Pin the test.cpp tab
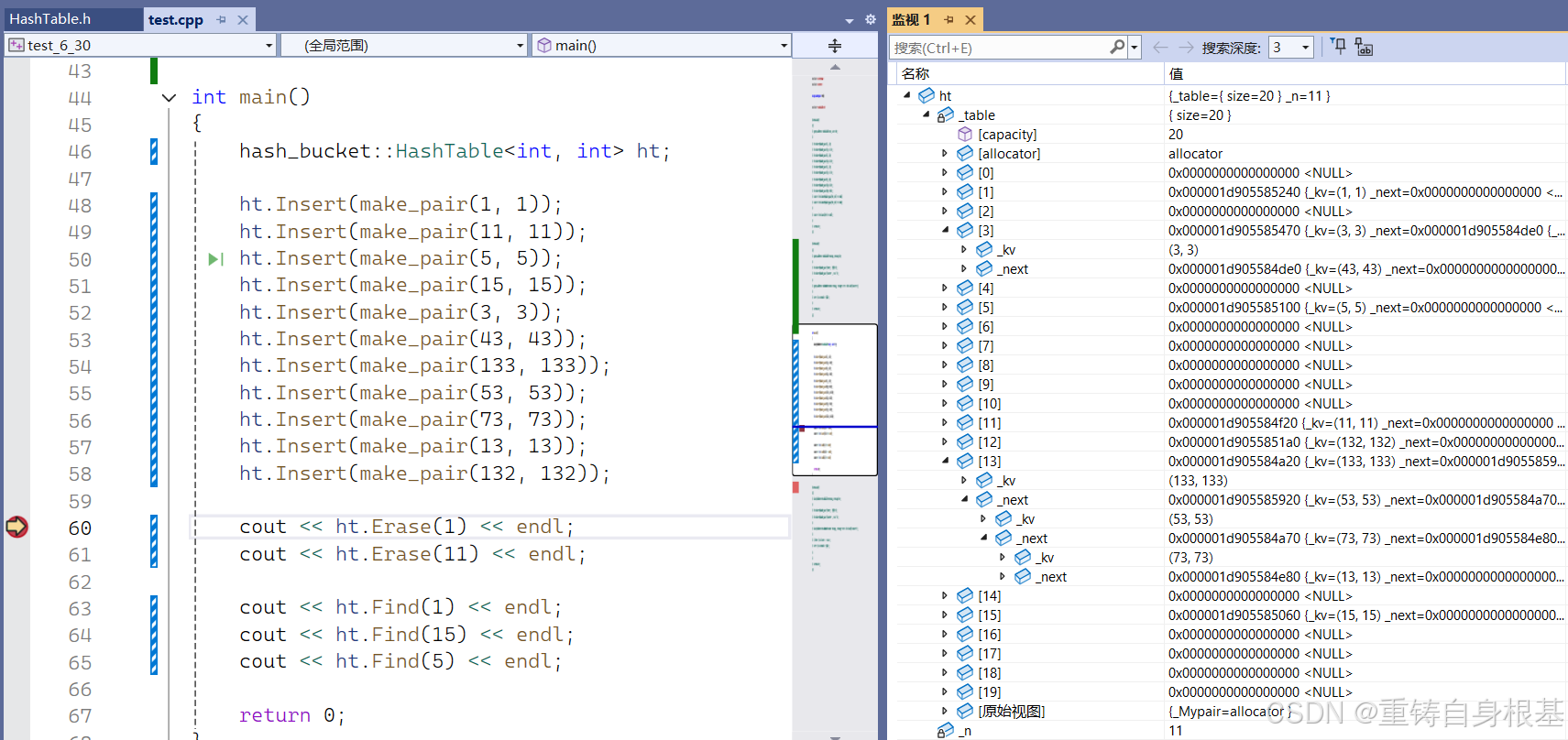The width and height of the screenshot is (1568, 740). click(x=221, y=19)
